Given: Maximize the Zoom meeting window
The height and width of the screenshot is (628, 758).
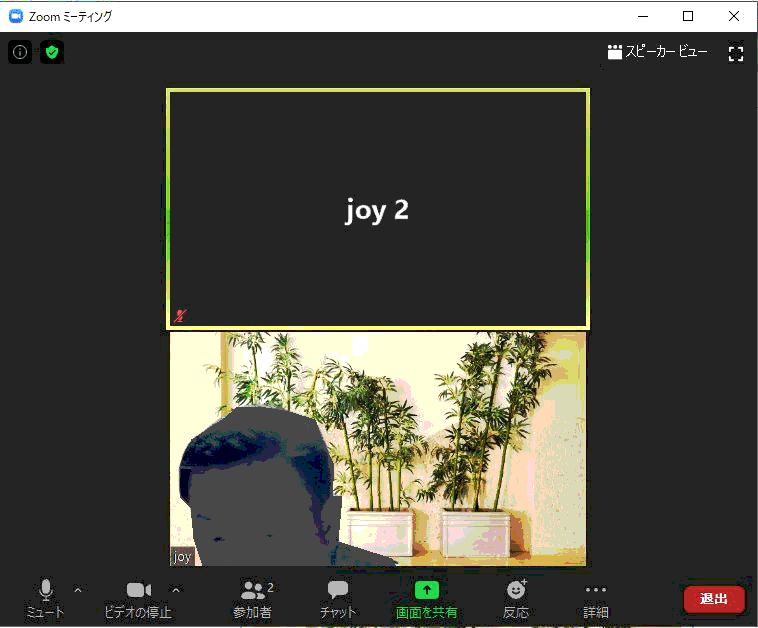Looking at the screenshot, I should click(688, 16).
